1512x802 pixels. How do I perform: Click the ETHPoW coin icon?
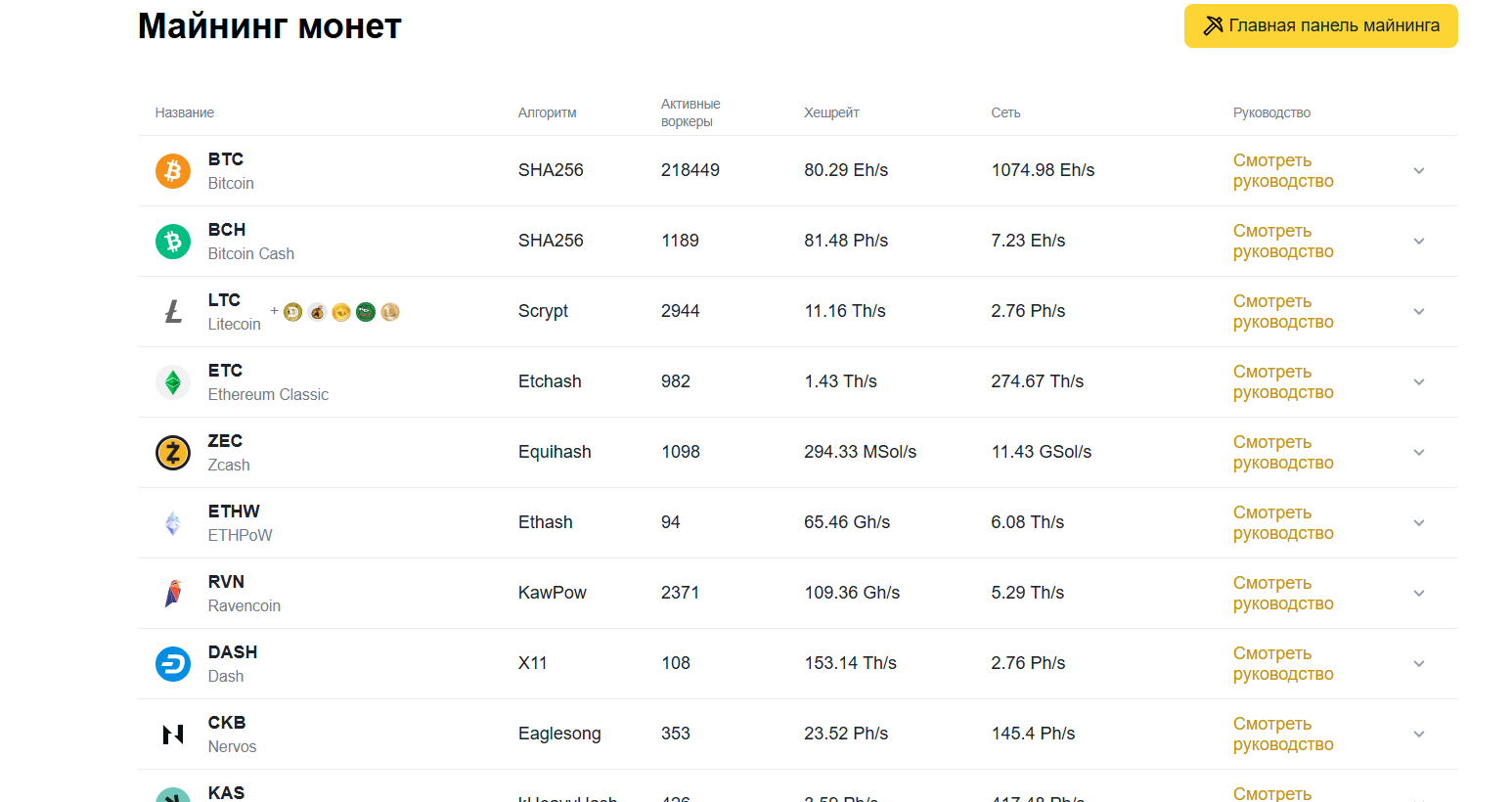173,523
